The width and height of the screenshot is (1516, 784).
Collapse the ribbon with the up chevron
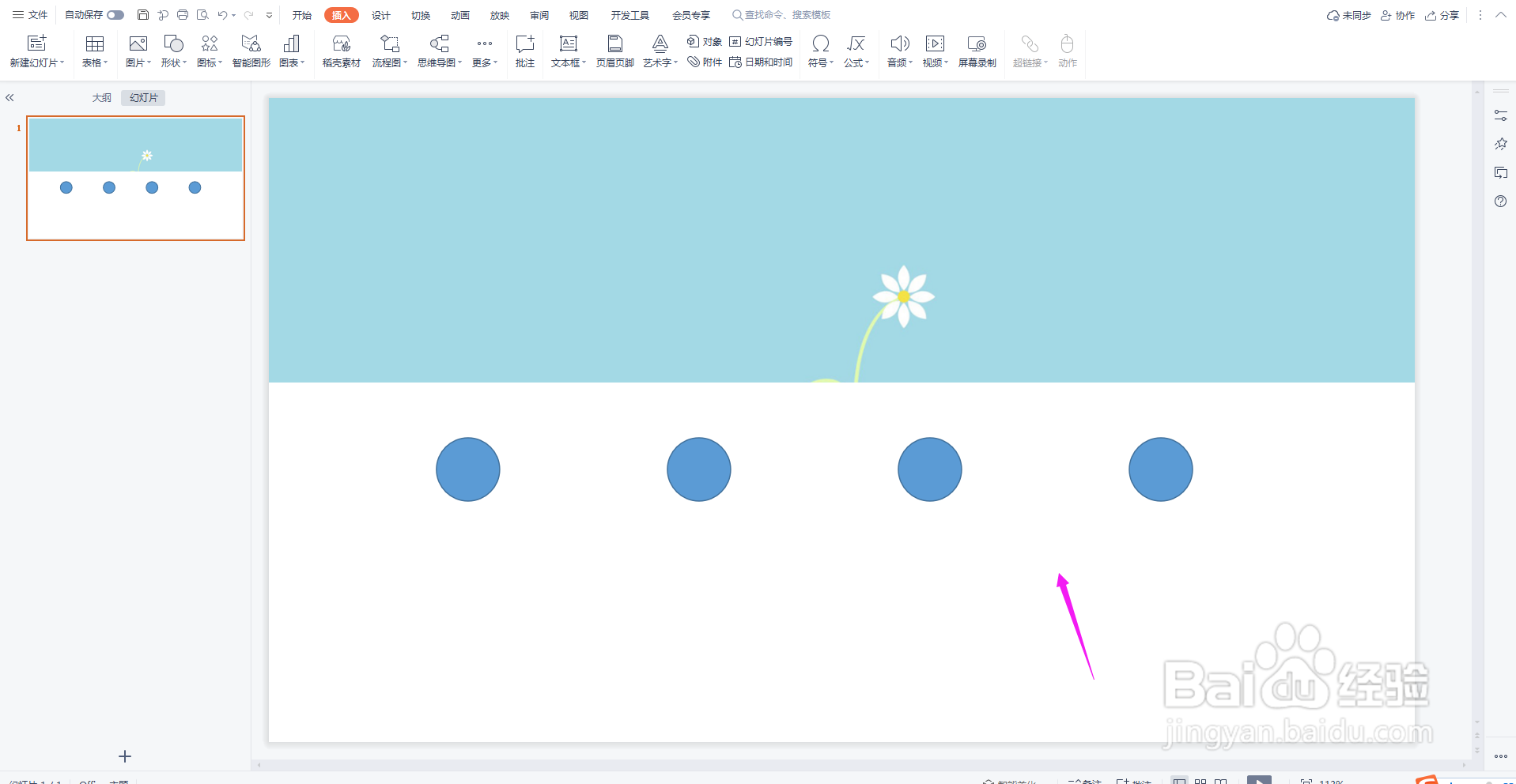click(x=1501, y=15)
